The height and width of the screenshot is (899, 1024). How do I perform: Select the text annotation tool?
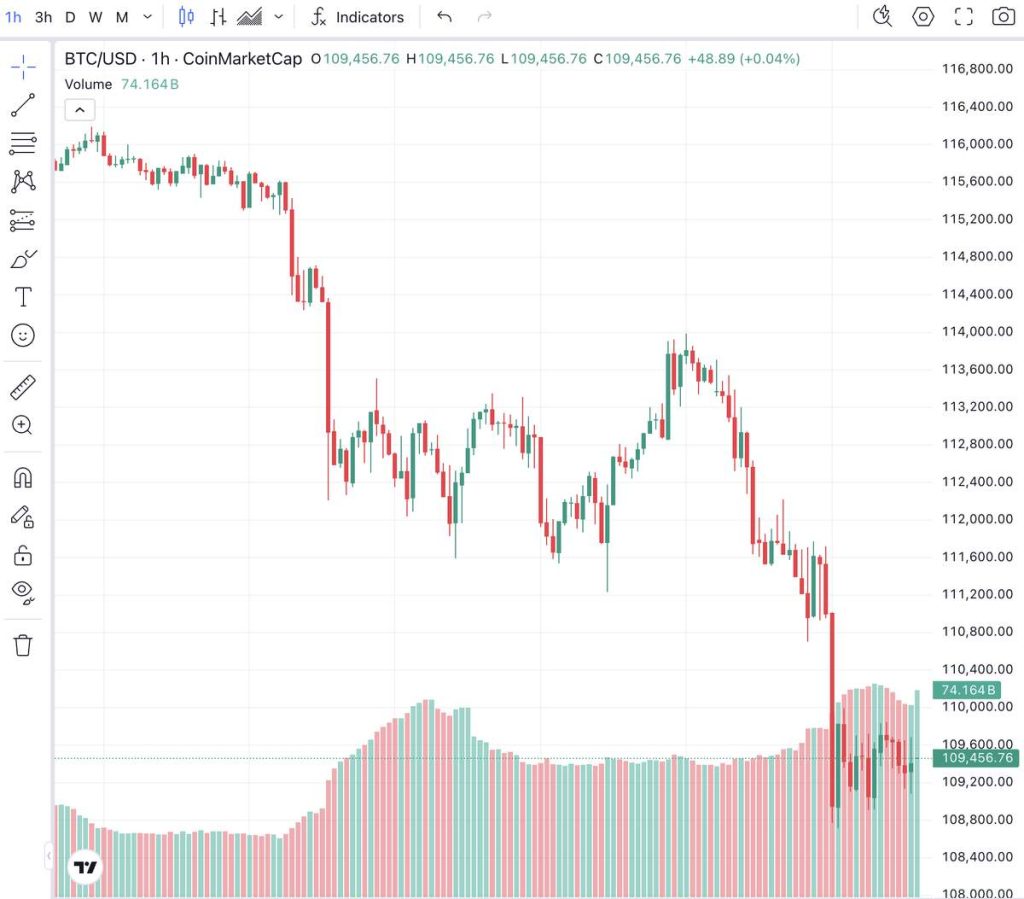(x=22, y=296)
